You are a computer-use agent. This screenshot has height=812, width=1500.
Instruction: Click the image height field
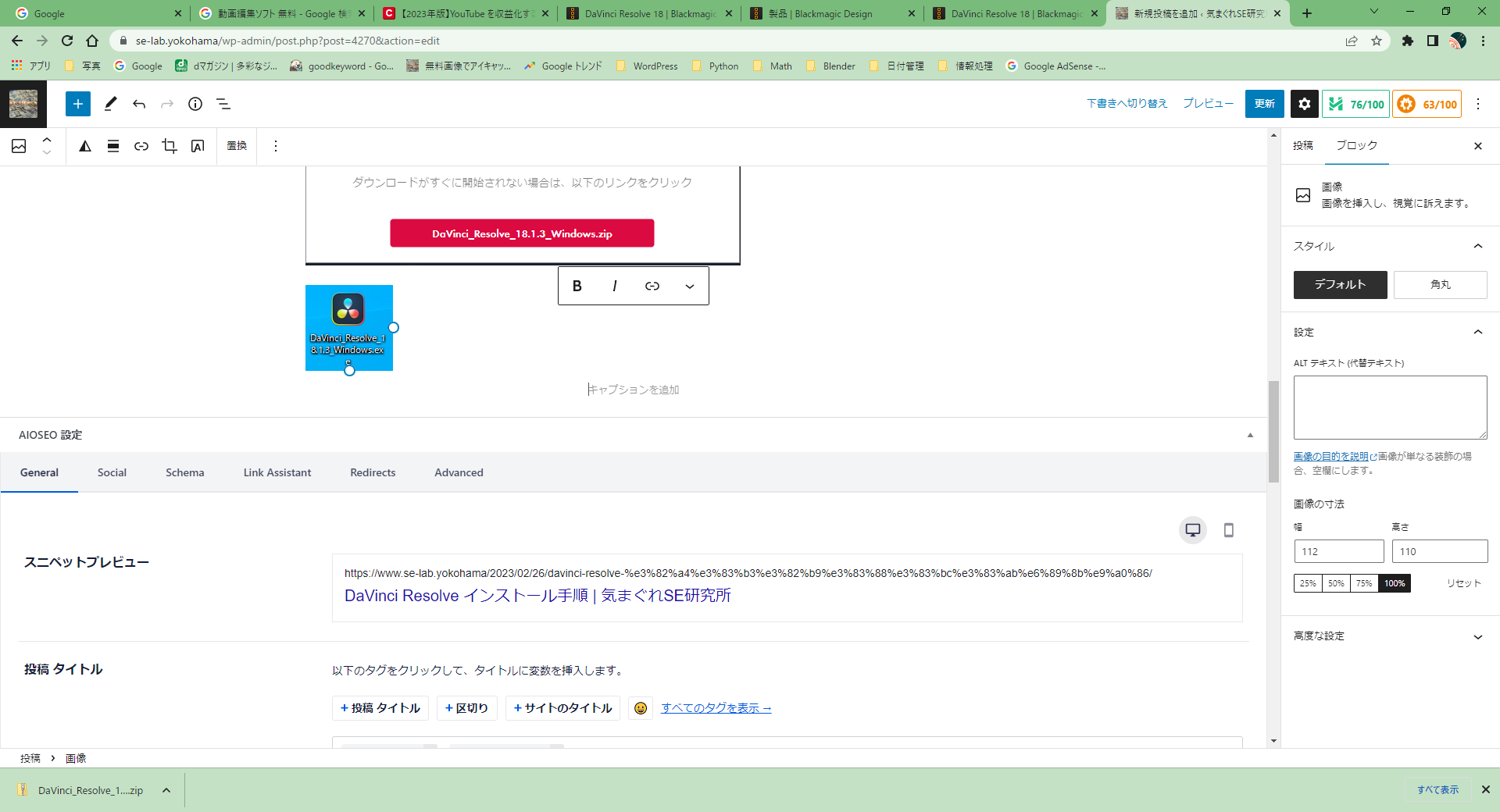tap(1440, 551)
